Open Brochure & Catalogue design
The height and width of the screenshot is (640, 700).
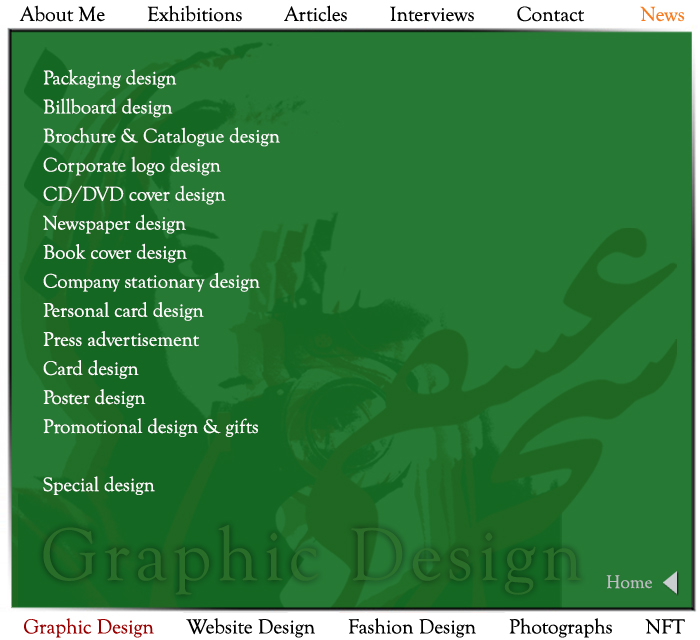161,137
